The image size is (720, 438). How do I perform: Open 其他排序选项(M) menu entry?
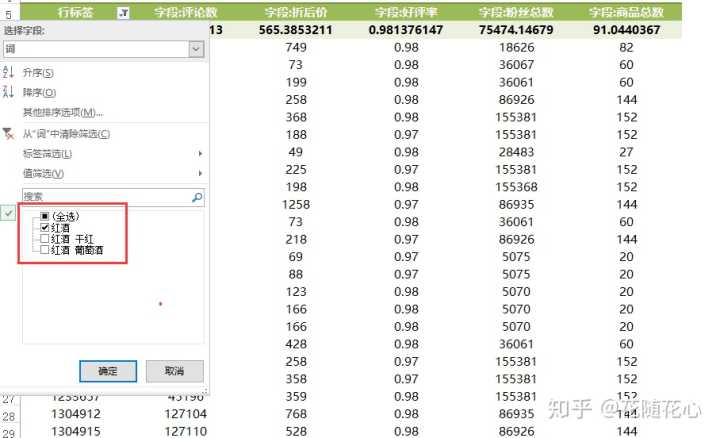(63, 112)
